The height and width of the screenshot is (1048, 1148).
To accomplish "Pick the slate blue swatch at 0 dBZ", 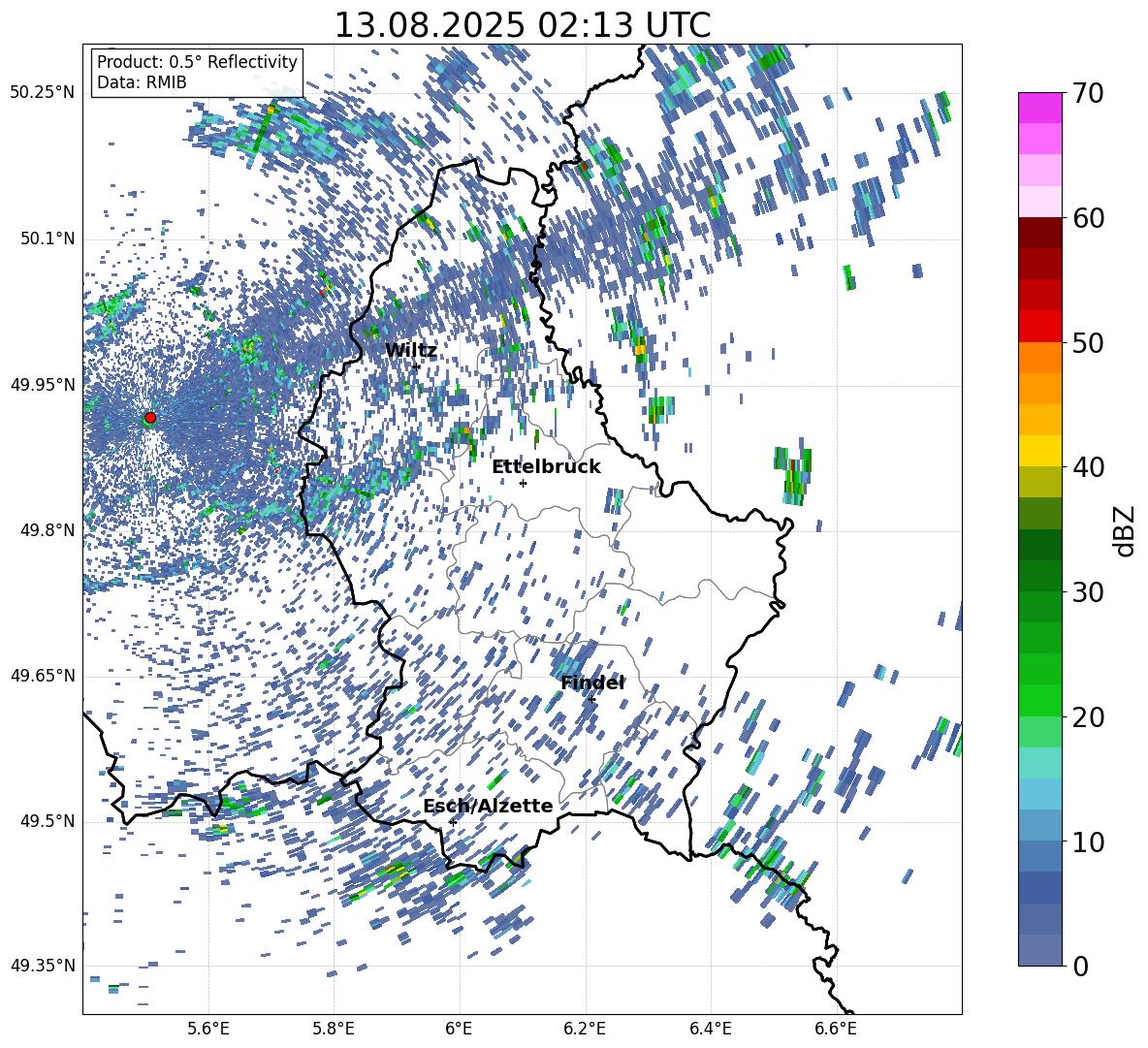I will click(x=1039, y=950).
